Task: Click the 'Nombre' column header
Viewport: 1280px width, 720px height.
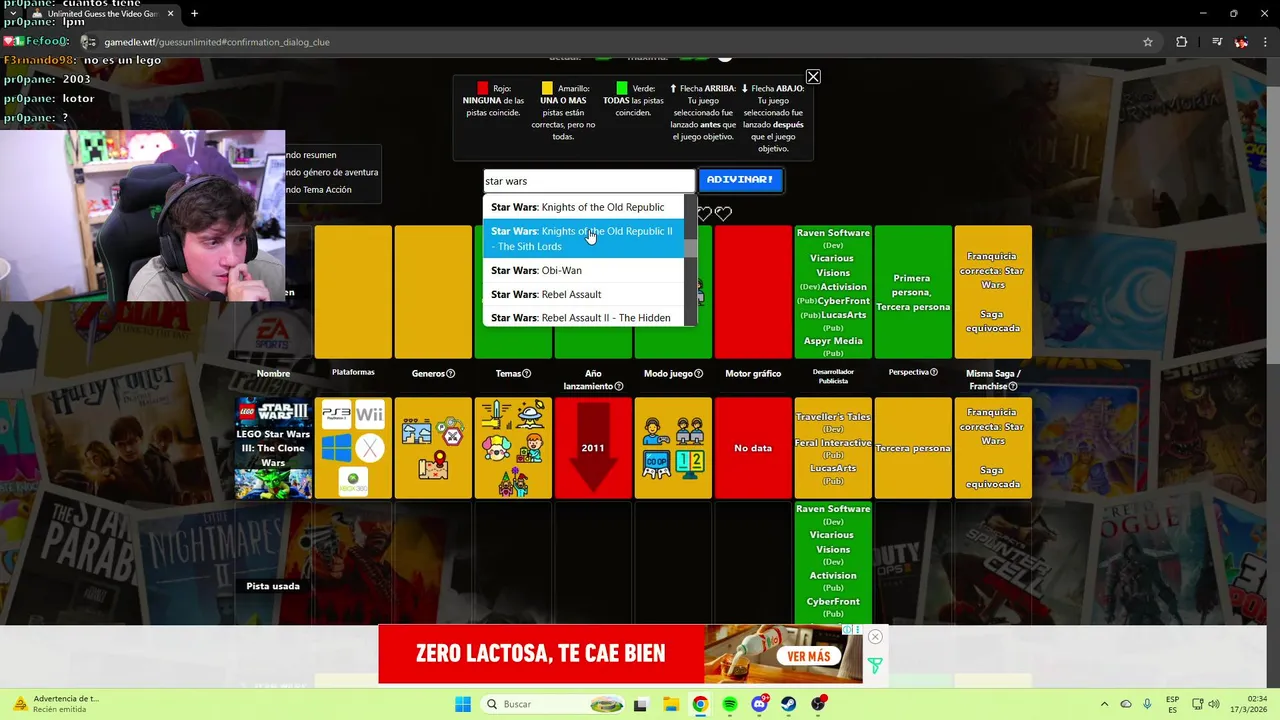Action: pos(273,374)
